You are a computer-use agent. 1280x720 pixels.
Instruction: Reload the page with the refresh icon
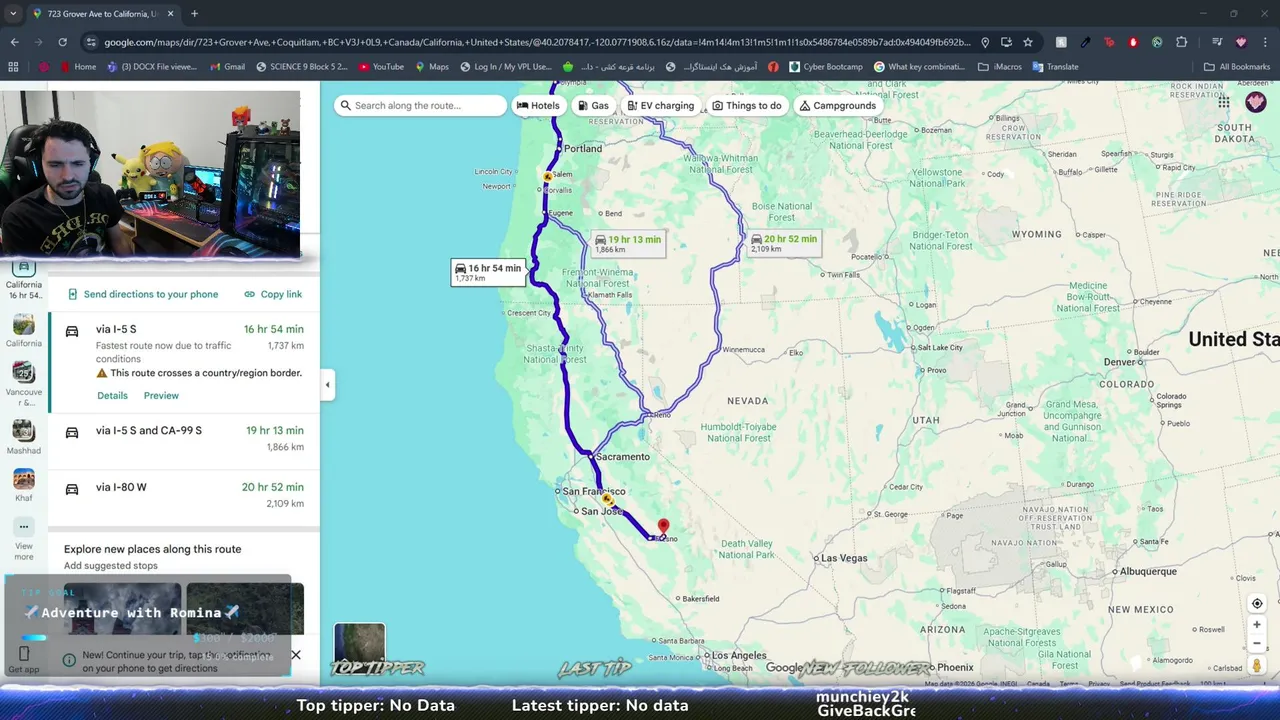62,42
